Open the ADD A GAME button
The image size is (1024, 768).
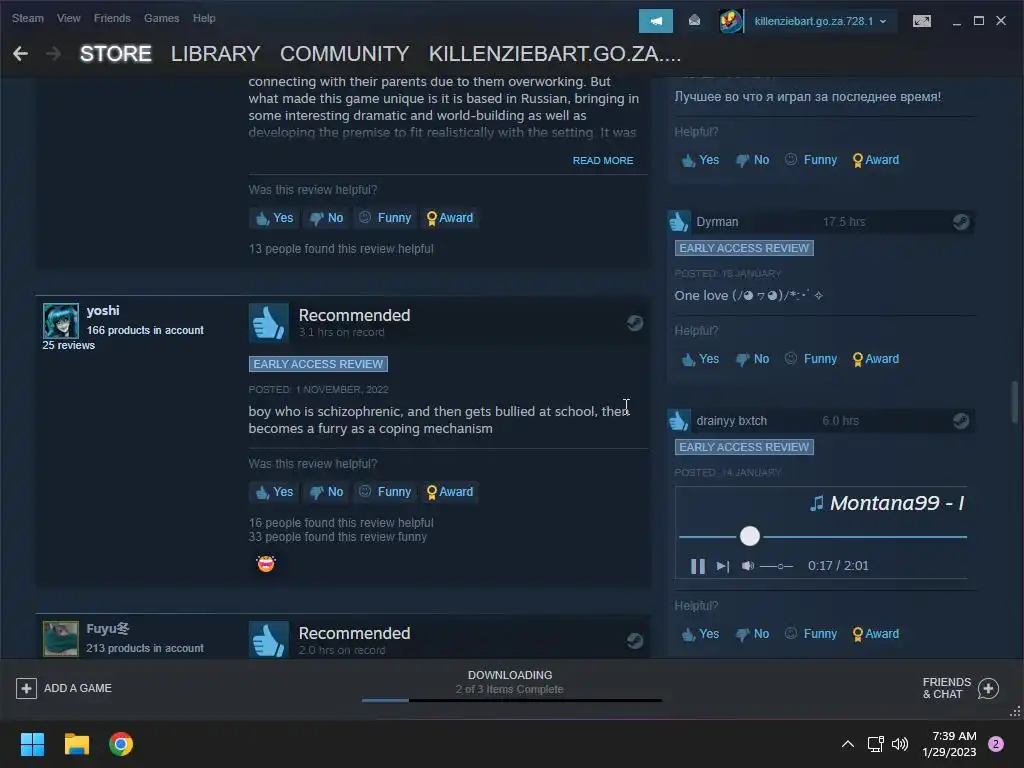pyautogui.click(x=64, y=688)
